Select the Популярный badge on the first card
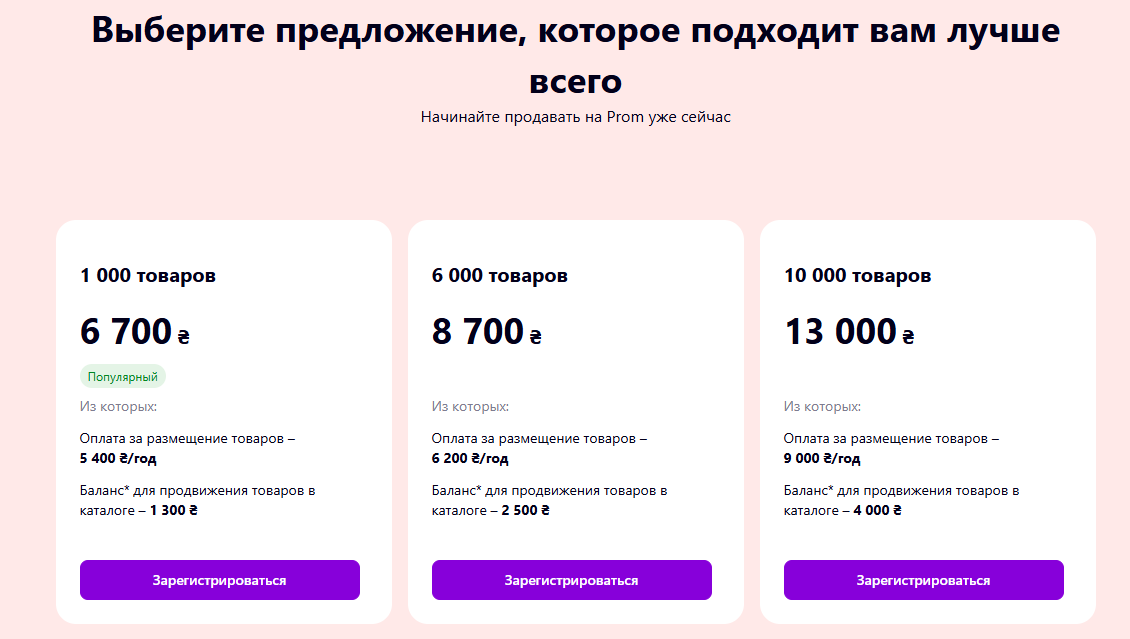This screenshot has height=639, width=1130. (x=121, y=375)
